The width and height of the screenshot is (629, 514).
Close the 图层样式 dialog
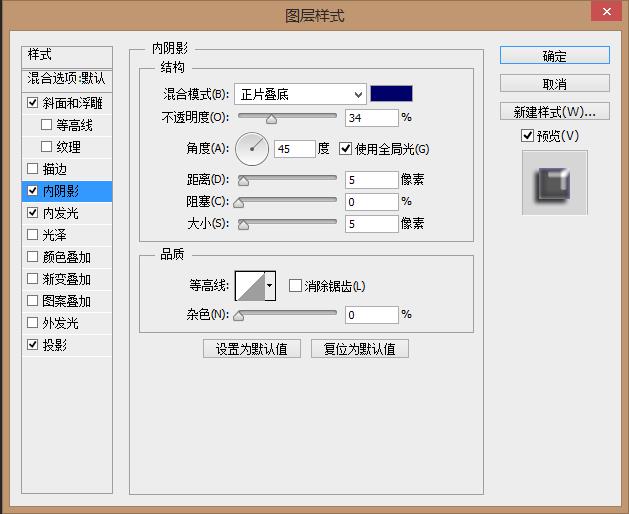tap(607, 11)
